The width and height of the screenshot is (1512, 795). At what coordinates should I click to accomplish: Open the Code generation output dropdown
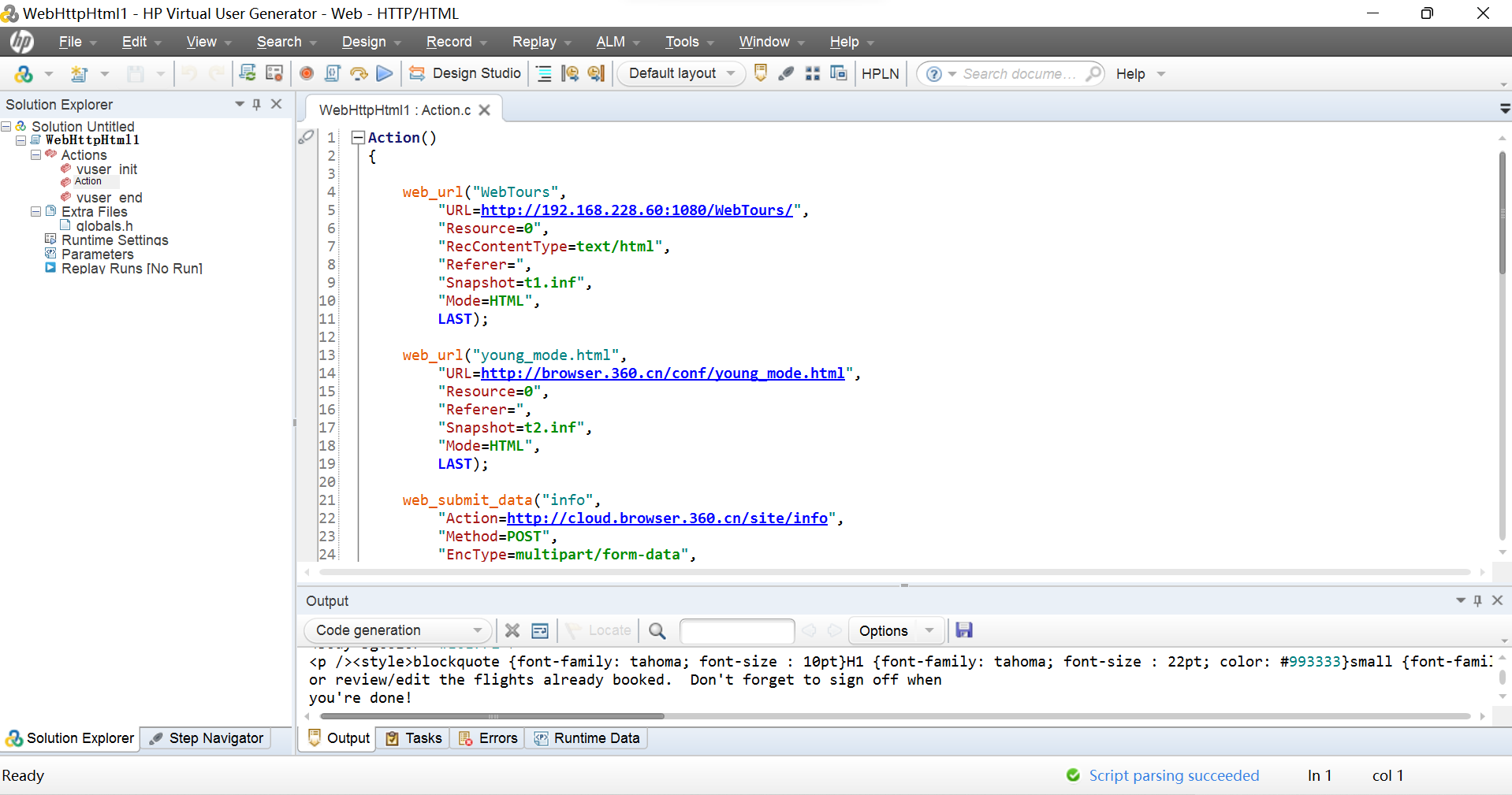[397, 630]
